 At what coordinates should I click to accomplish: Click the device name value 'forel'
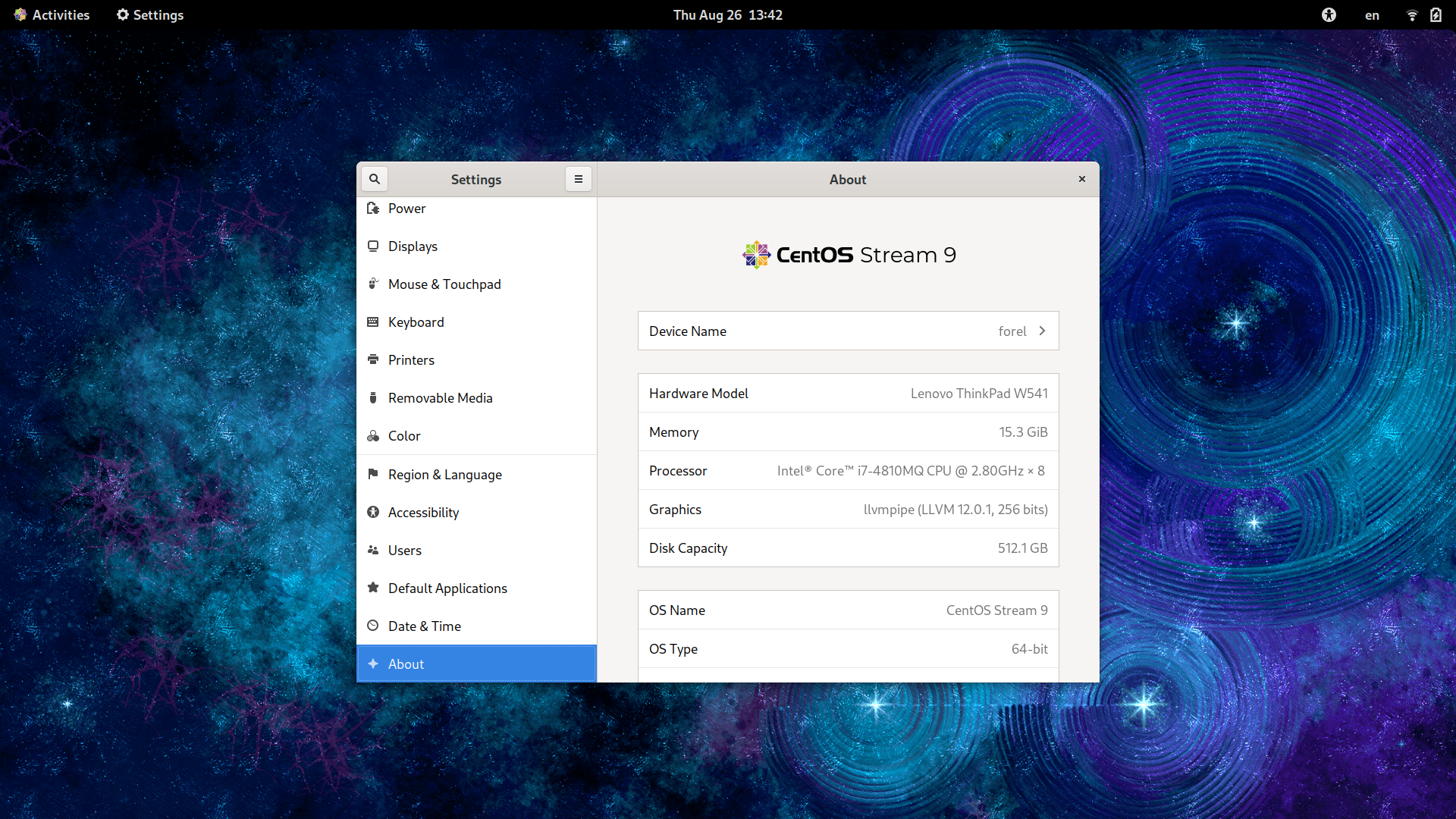click(x=1012, y=331)
